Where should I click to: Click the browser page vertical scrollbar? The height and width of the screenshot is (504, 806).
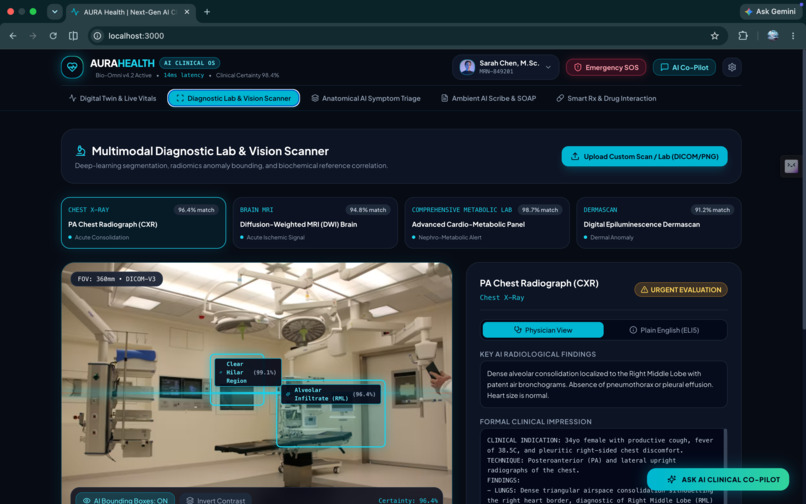point(803,190)
